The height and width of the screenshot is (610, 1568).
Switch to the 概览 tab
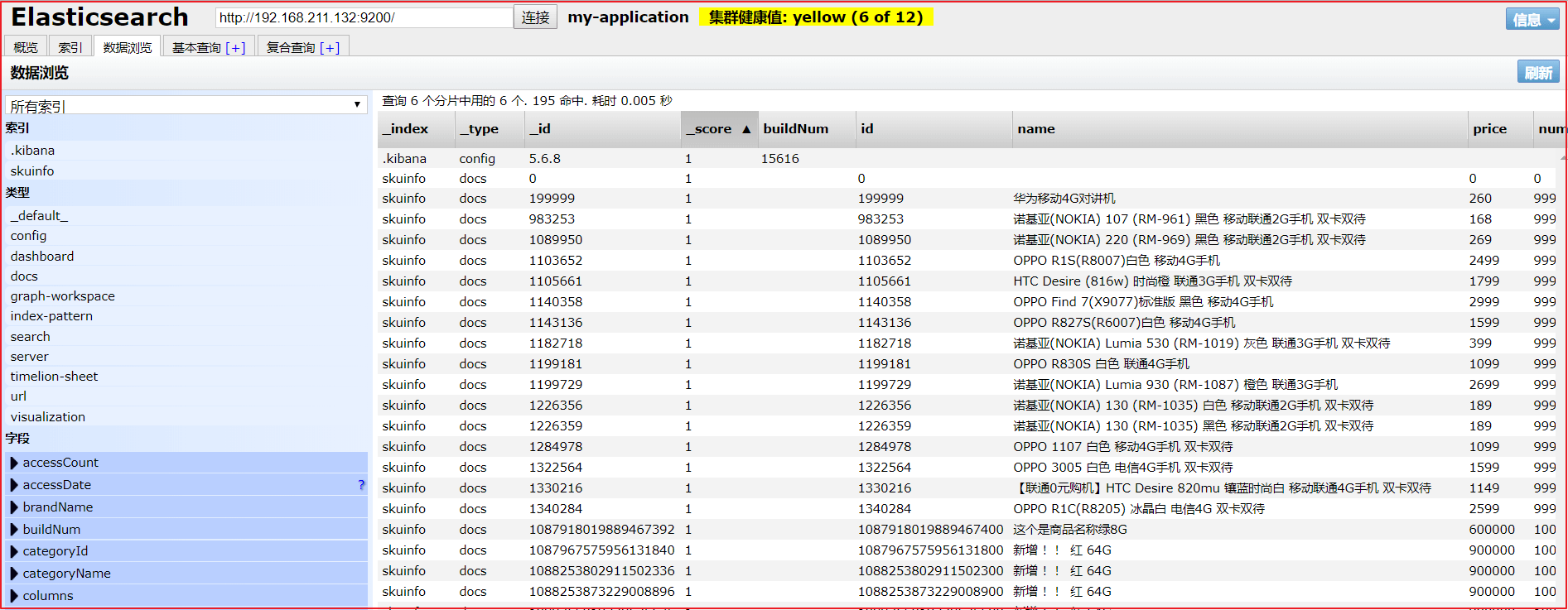pos(26,47)
